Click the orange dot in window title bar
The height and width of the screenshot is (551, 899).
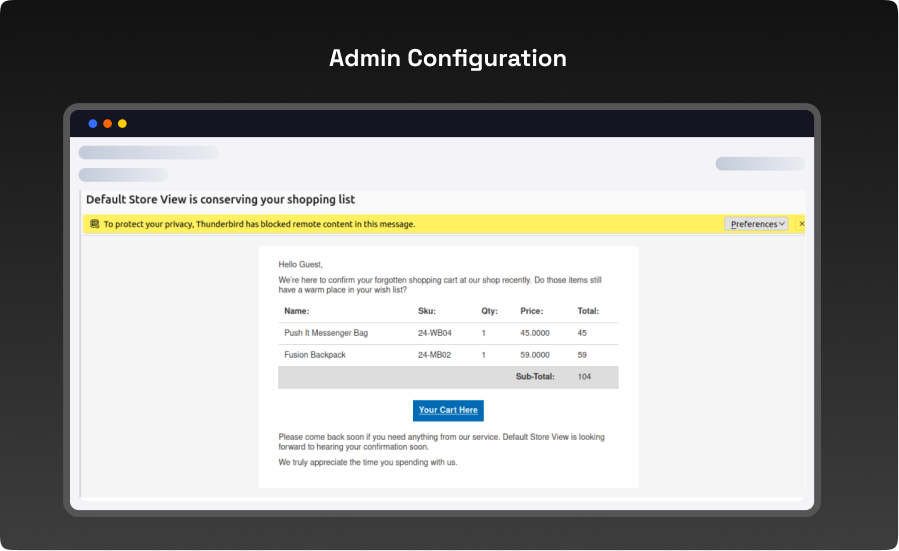point(108,124)
